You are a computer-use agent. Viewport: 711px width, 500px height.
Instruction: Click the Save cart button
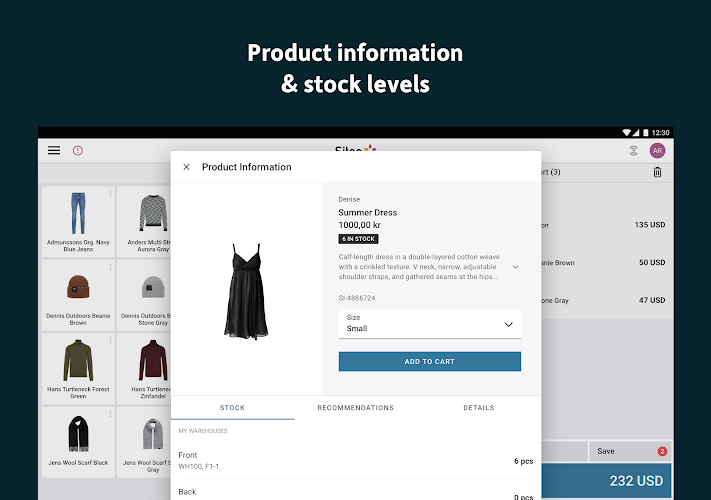point(628,451)
